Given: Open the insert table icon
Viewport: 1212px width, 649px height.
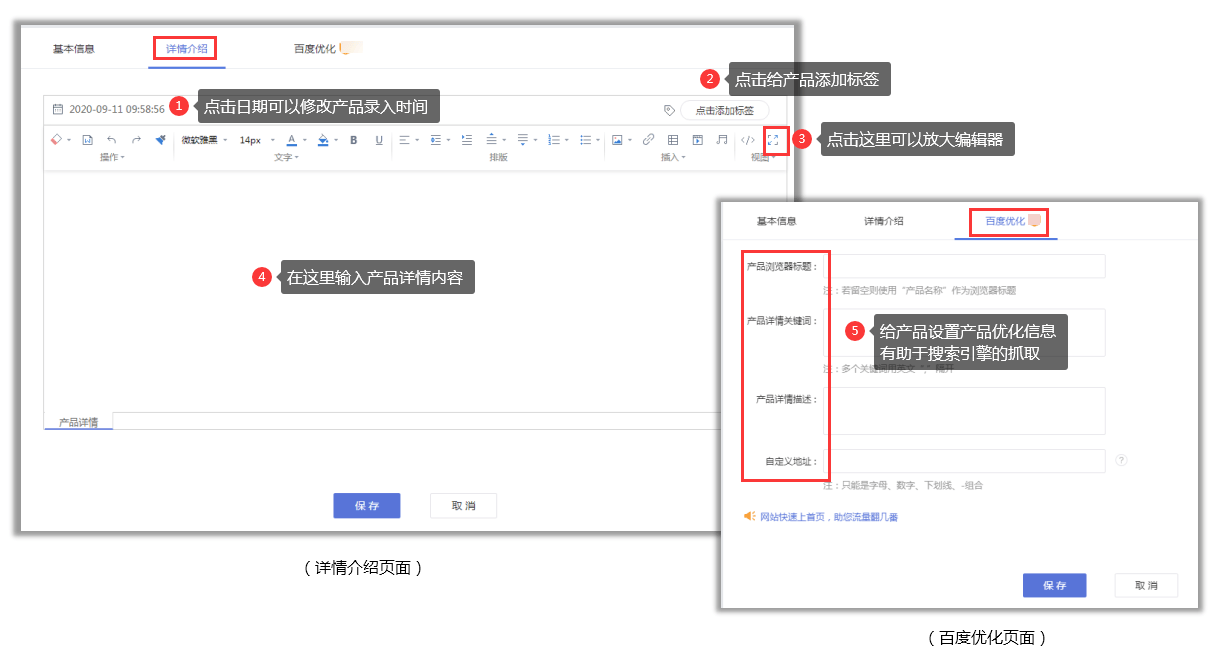Looking at the screenshot, I should click(x=672, y=141).
